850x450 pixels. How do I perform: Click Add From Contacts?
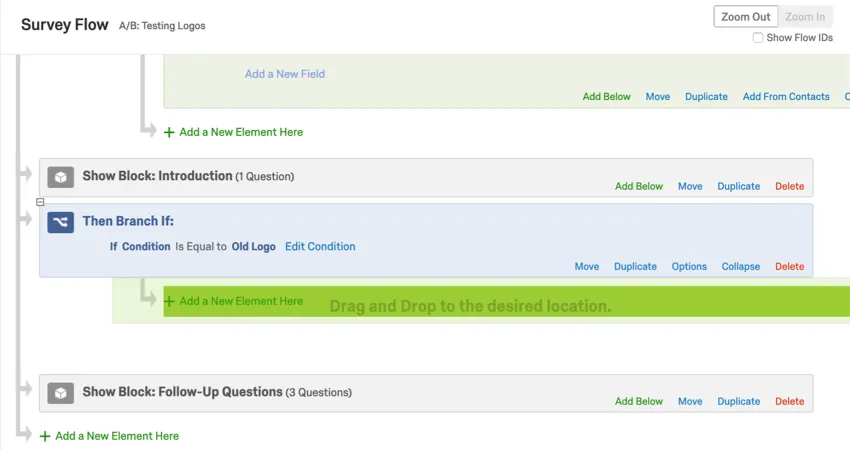tap(786, 97)
